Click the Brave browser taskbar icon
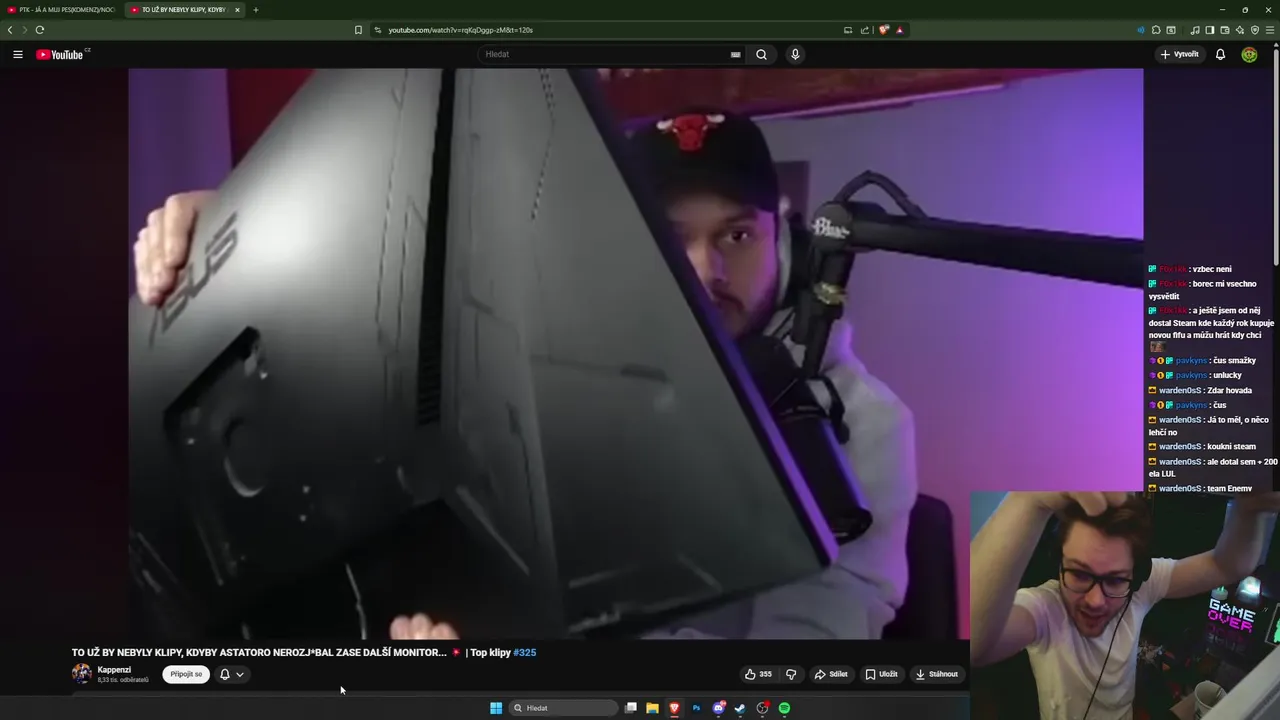 (674, 708)
